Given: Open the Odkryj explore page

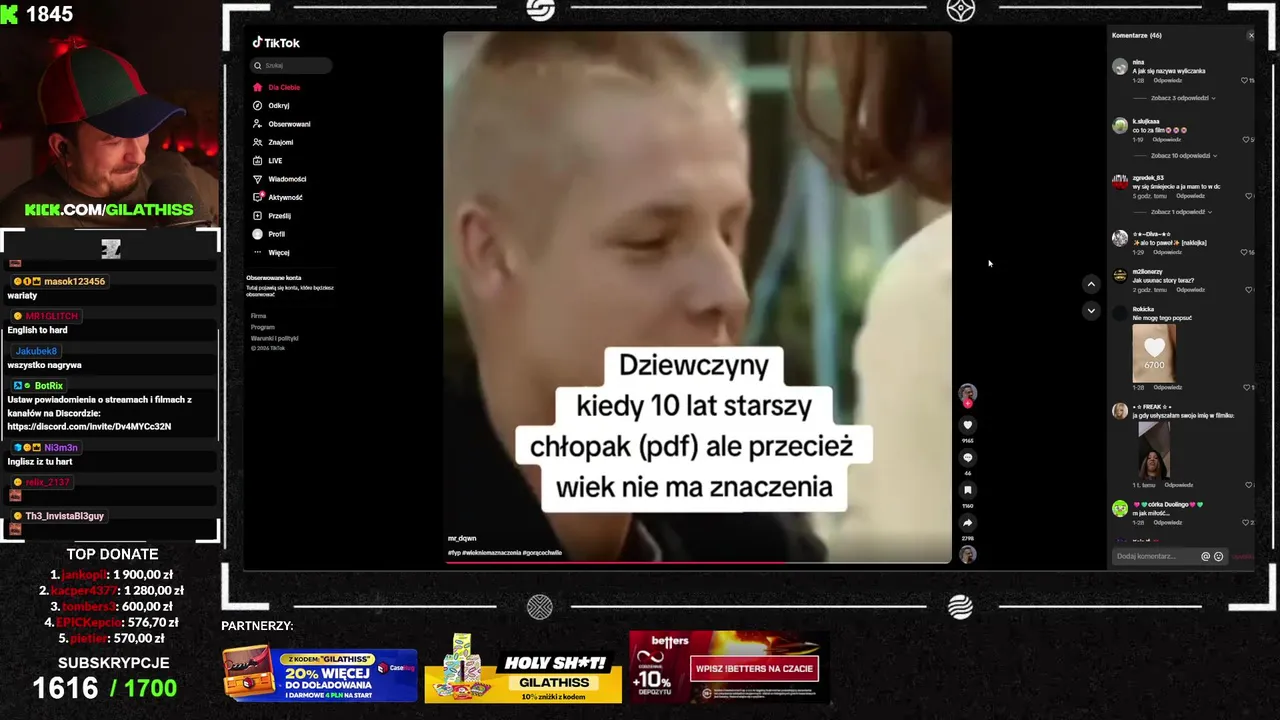Looking at the screenshot, I should [271, 105].
